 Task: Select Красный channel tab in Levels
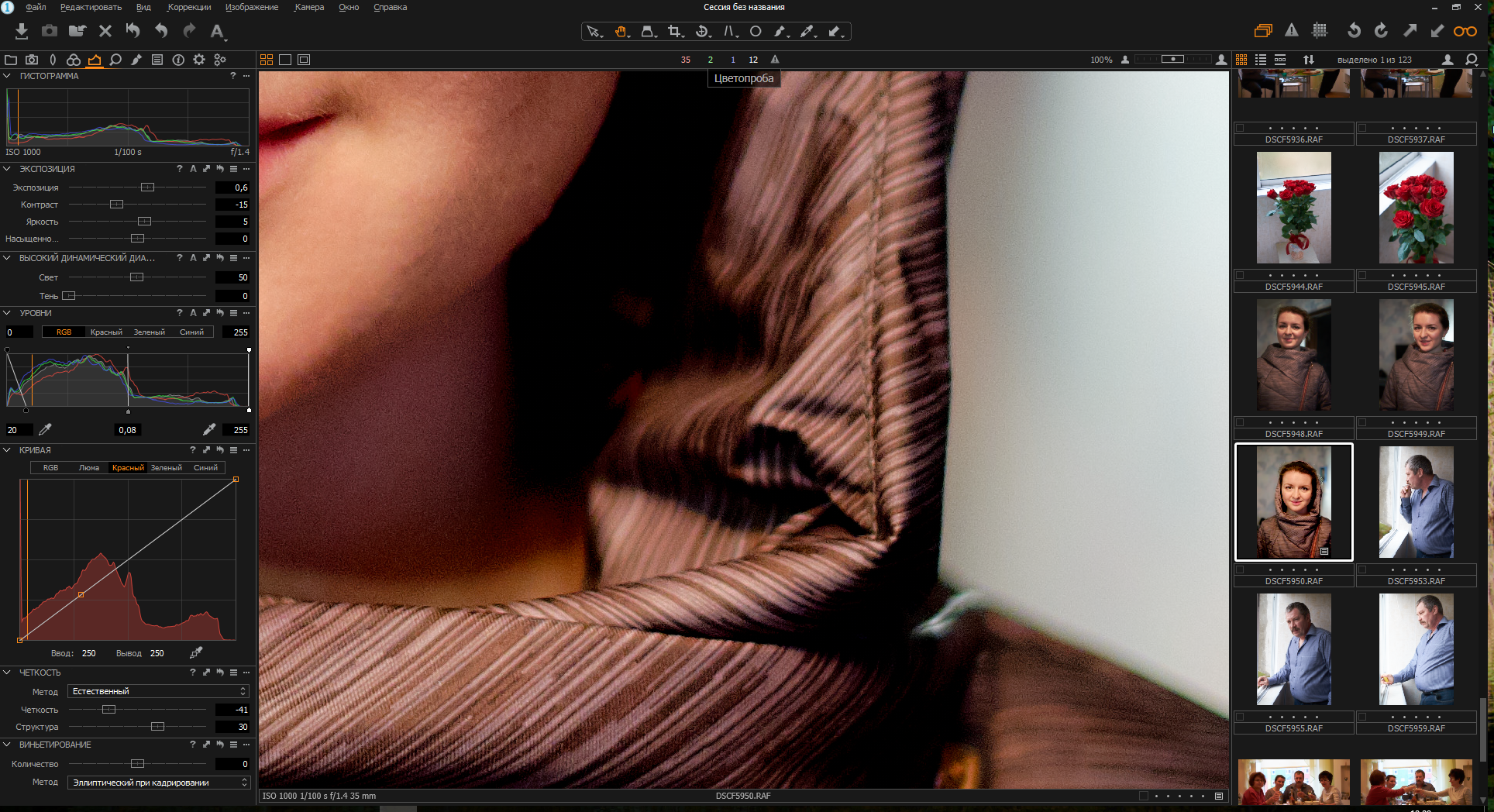tap(106, 332)
